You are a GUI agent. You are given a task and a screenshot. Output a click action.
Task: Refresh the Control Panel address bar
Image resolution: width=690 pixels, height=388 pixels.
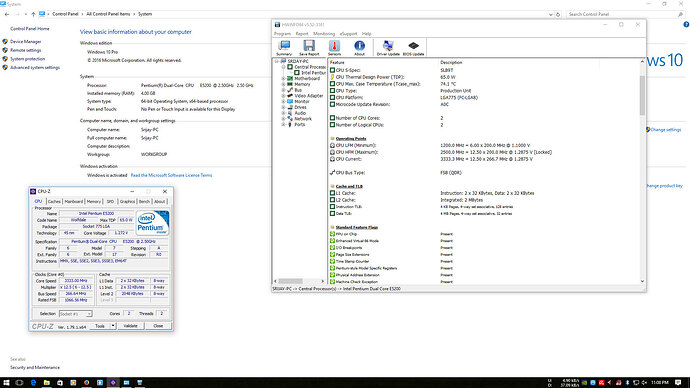tap(558, 14)
